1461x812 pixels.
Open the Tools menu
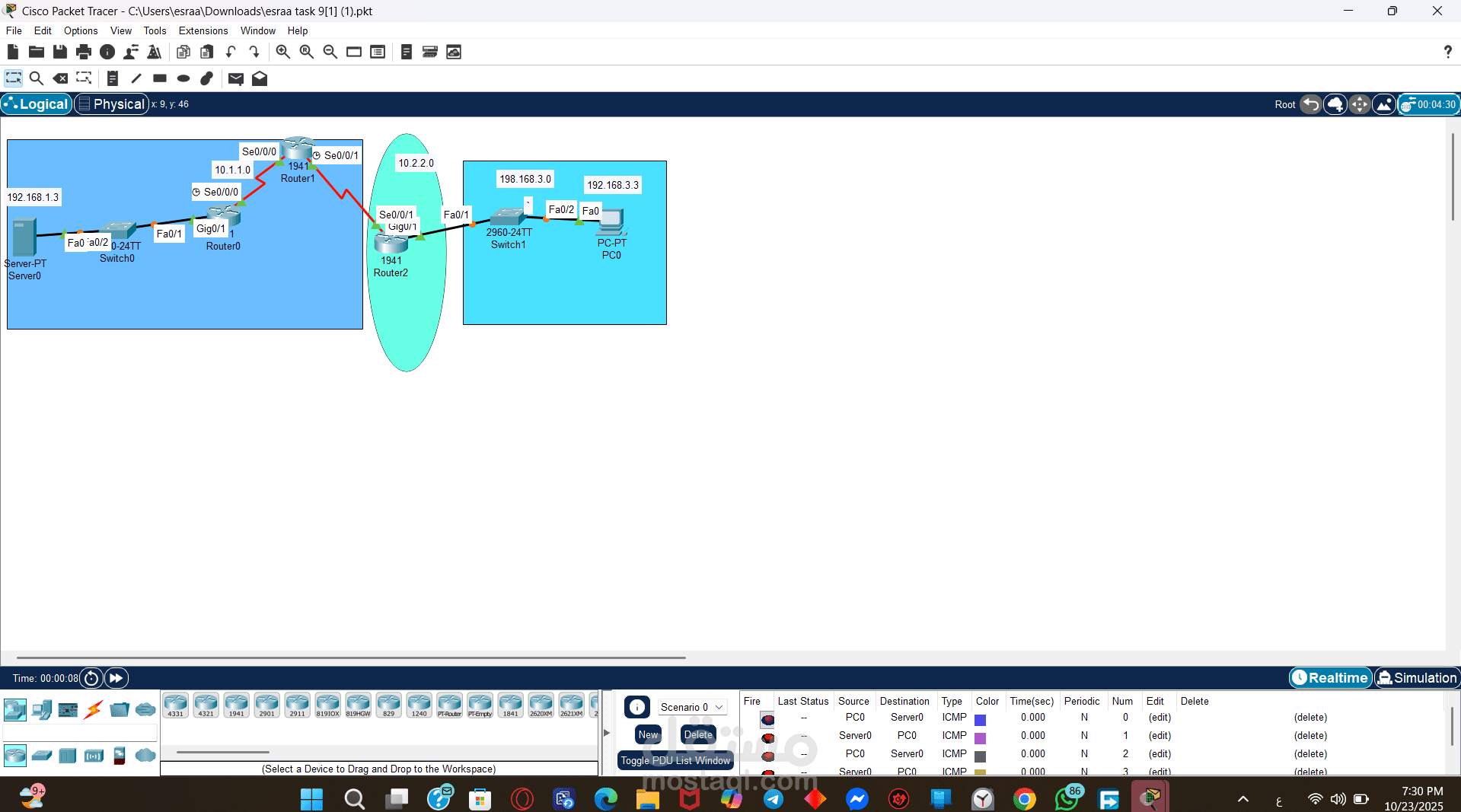(155, 30)
